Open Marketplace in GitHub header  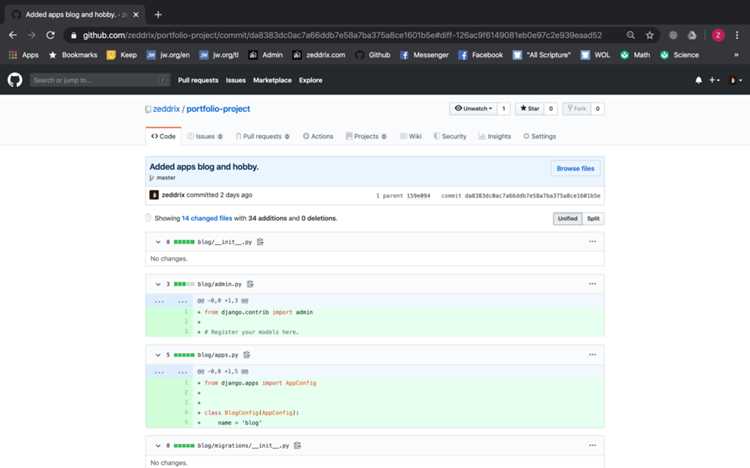pyautogui.click(x=272, y=80)
